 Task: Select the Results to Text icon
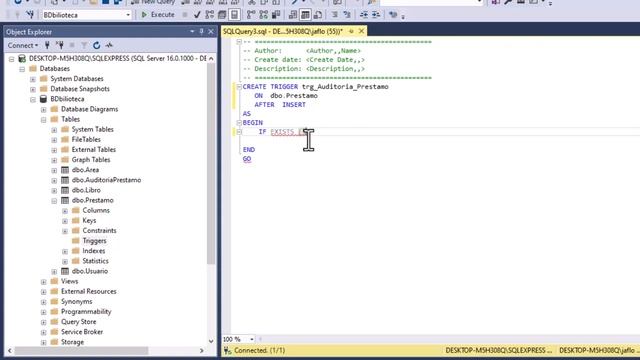click(293, 15)
